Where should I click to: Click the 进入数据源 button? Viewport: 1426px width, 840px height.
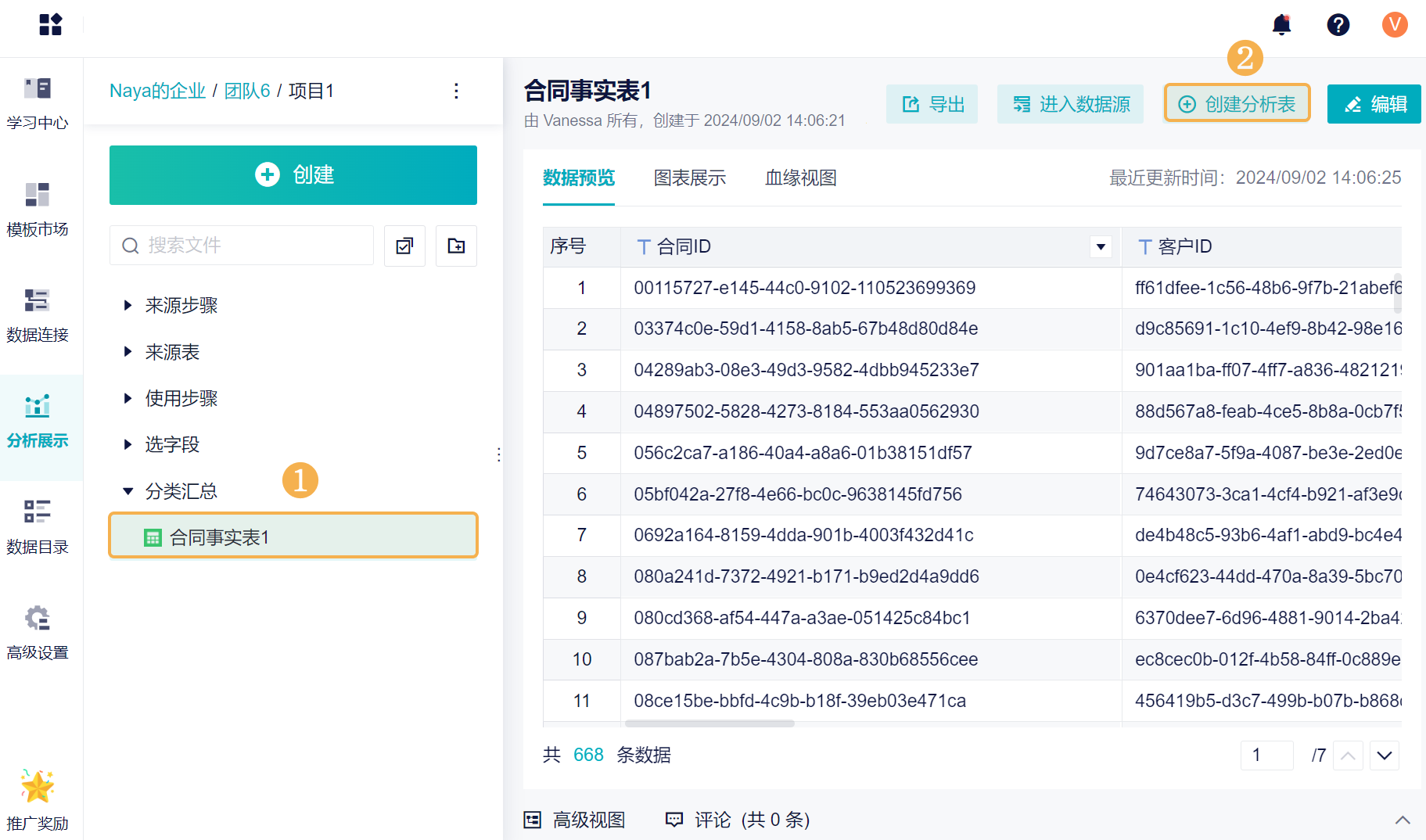coord(1070,104)
